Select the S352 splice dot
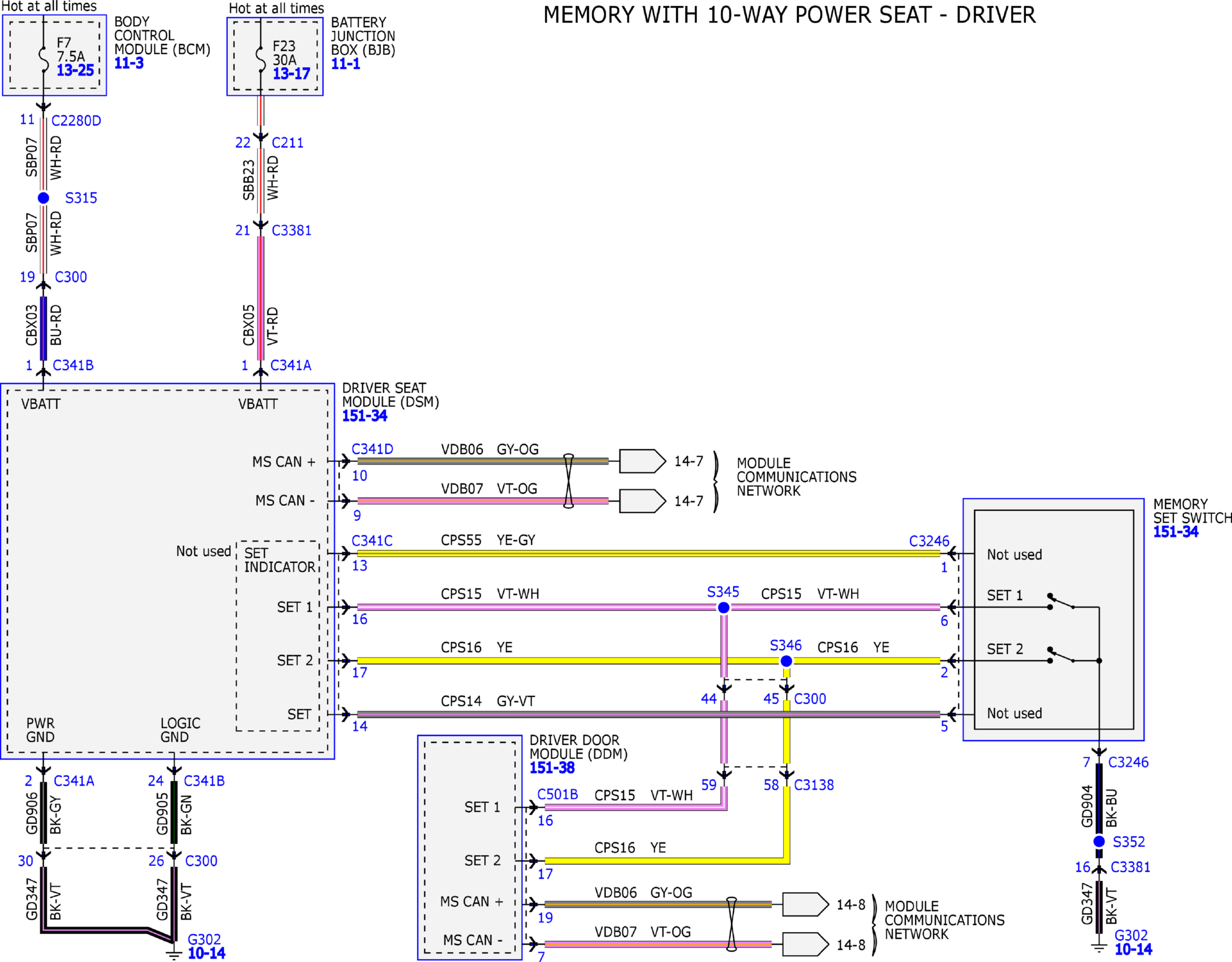The height and width of the screenshot is (962, 1232). point(1099,841)
